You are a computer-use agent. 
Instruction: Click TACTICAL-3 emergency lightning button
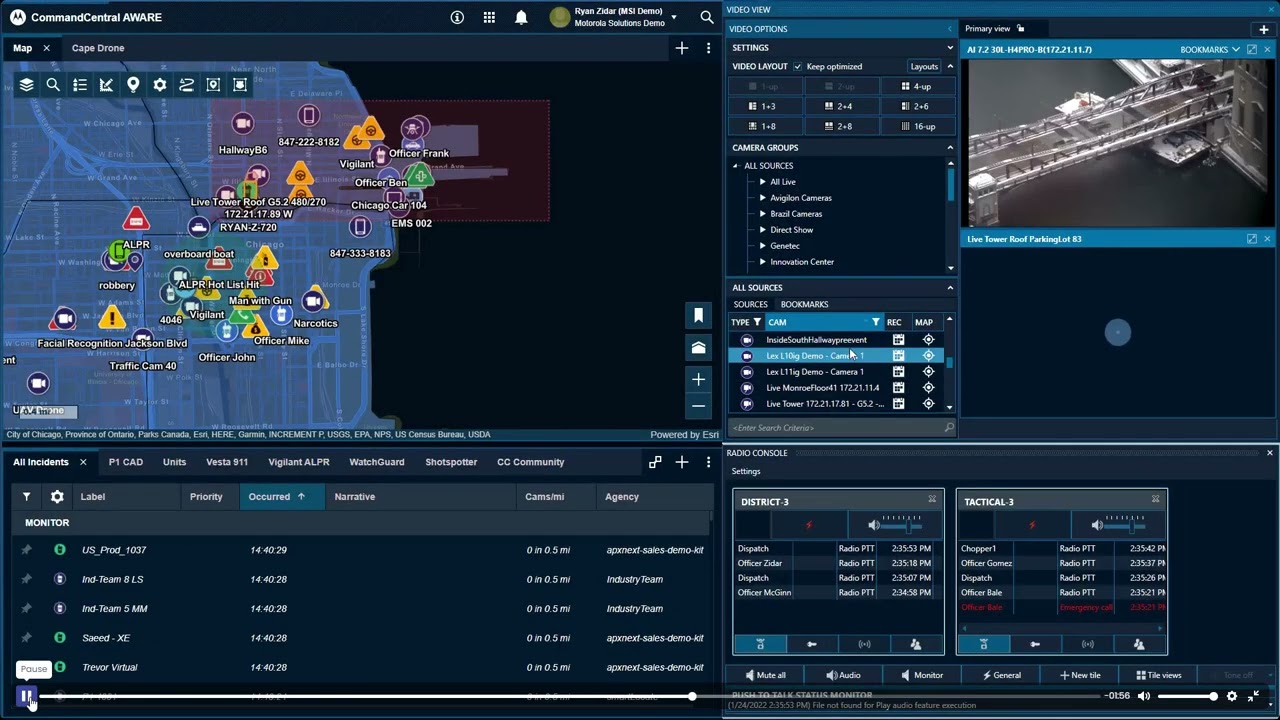click(x=1032, y=525)
